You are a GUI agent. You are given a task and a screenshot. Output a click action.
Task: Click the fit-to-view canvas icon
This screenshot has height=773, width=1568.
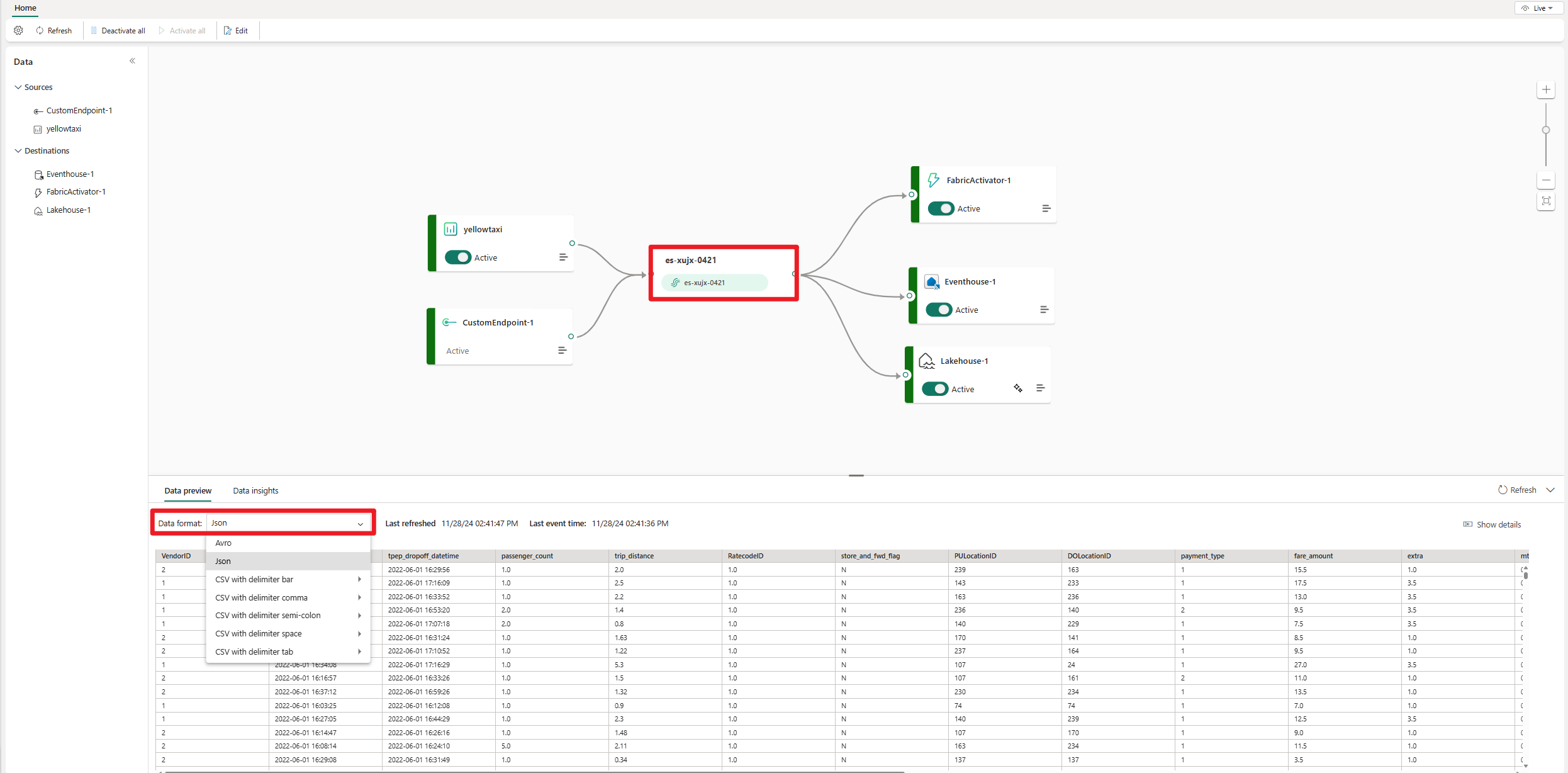coord(1546,201)
